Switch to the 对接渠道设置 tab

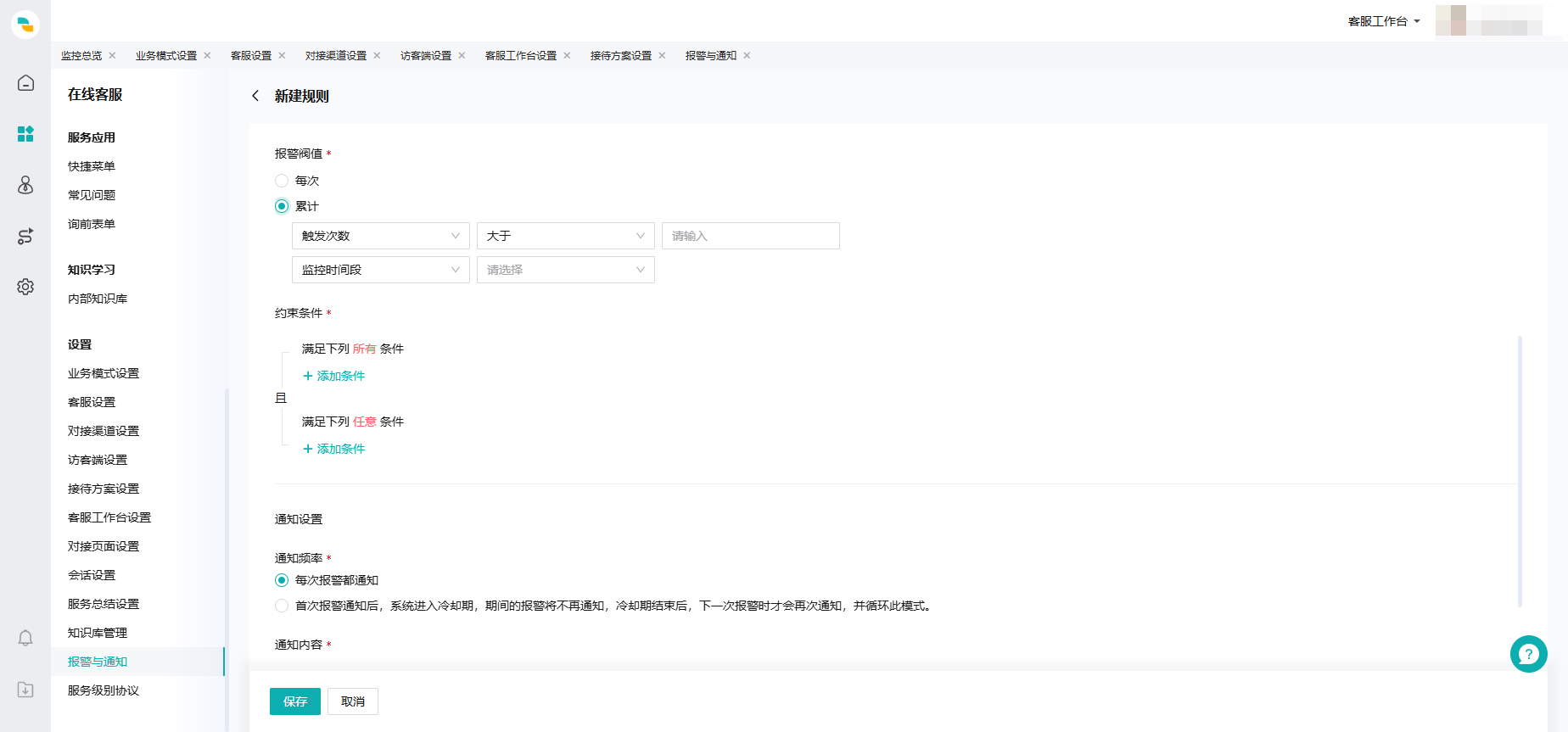coord(336,56)
